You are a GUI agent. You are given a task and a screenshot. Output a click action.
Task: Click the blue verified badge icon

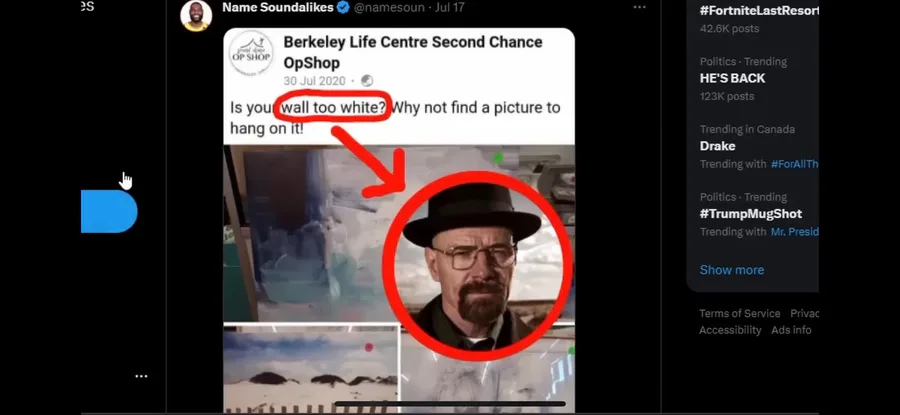[343, 7]
